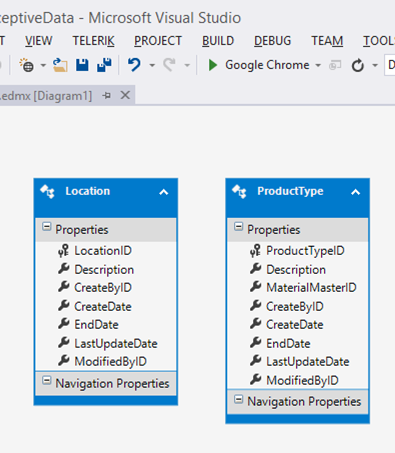Click the browser link icon beside Google Chrome dropdown

click(x=335, y=65)
